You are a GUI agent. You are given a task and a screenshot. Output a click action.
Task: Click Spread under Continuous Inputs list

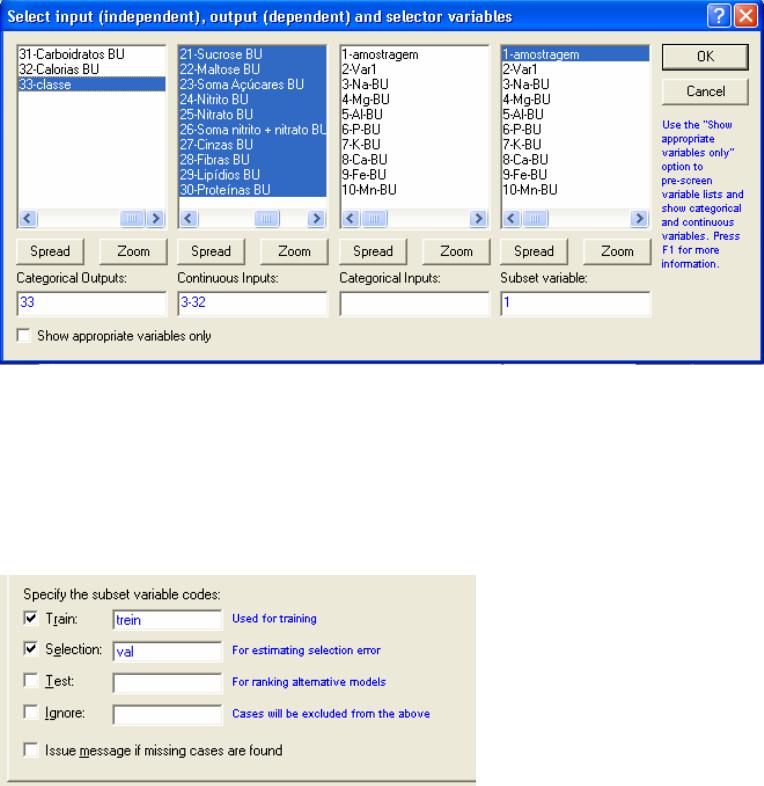[211, 251]
